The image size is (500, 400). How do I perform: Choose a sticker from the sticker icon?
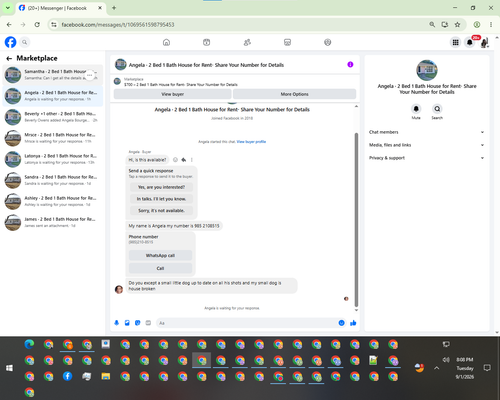coord(138,323)
